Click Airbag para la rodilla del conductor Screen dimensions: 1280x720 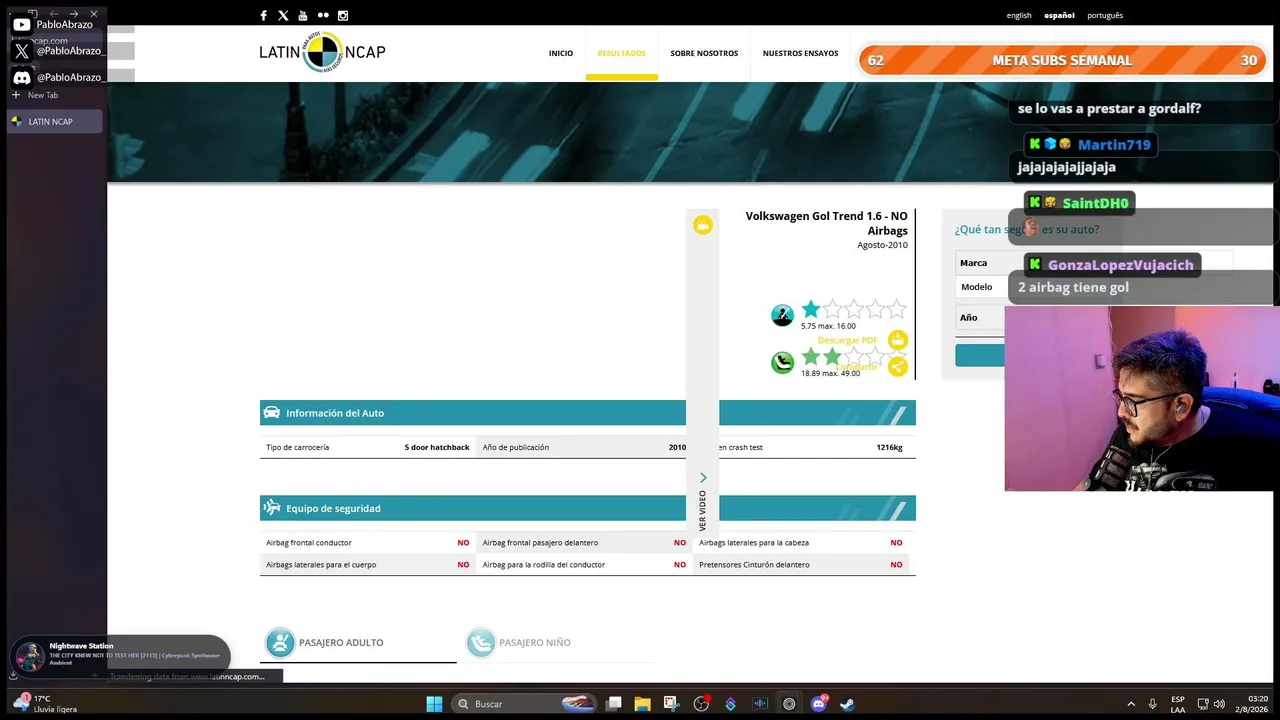584,564
